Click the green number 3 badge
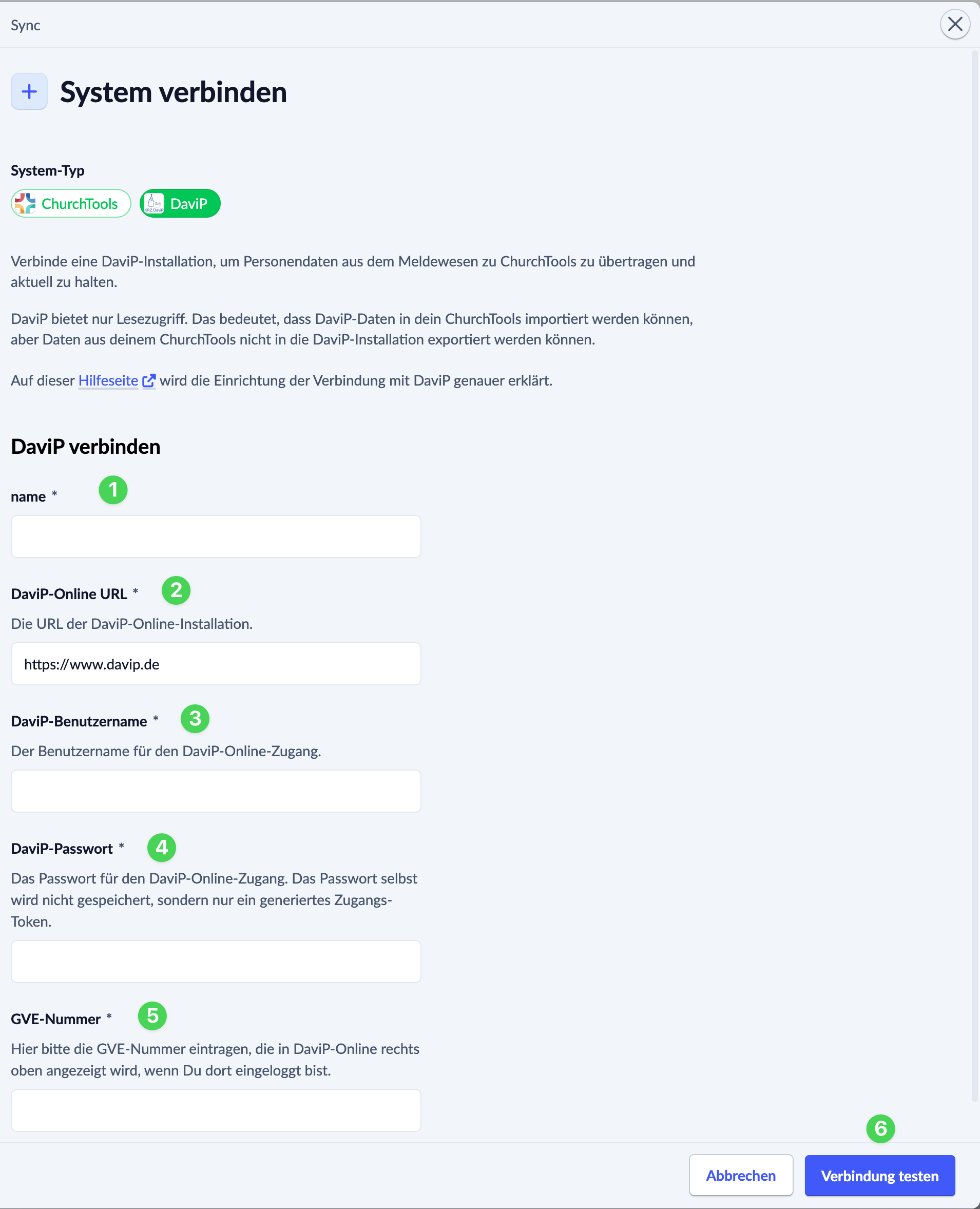Image resolution: width=980 pixels, height=1209 pixels. [x=195, y=719]
